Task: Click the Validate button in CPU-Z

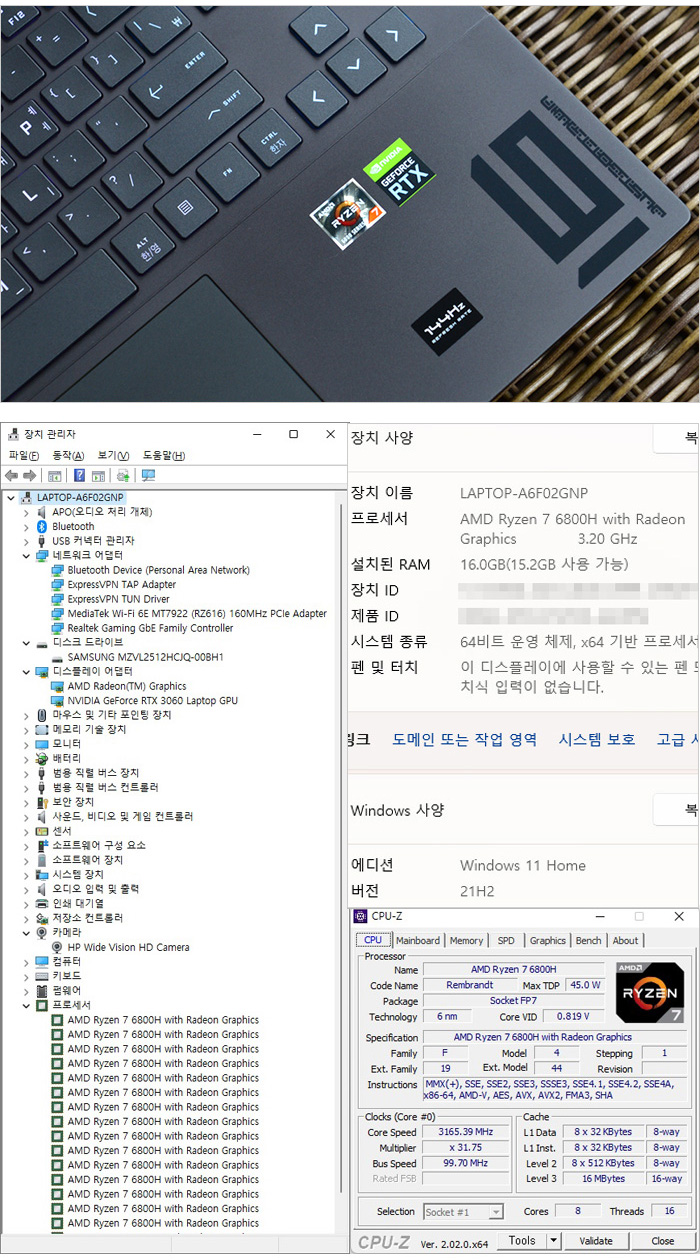Action: coord(596,1241)
